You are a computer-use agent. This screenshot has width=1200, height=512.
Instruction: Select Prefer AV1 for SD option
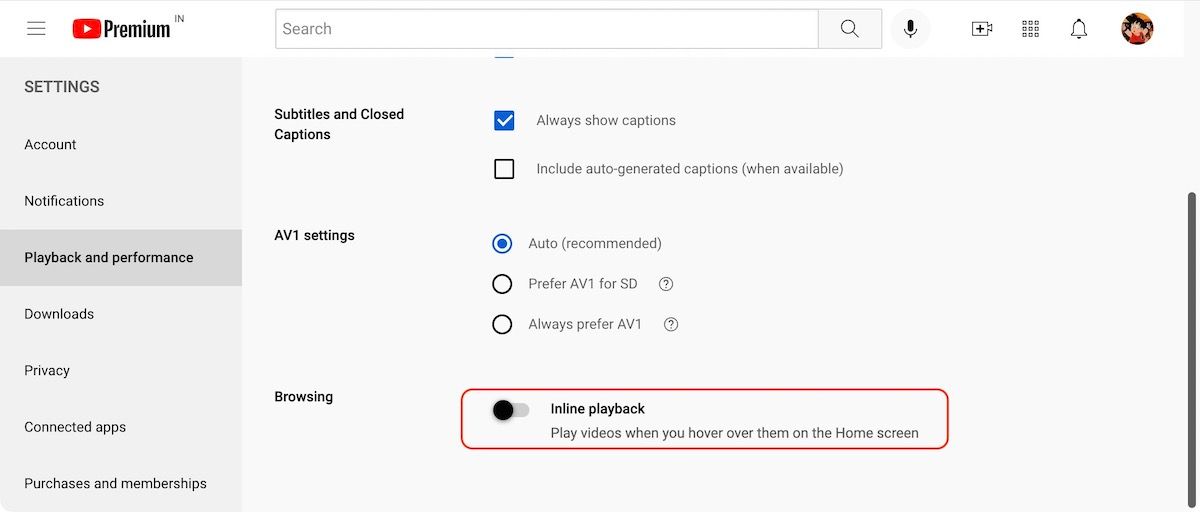click(502, 284)
